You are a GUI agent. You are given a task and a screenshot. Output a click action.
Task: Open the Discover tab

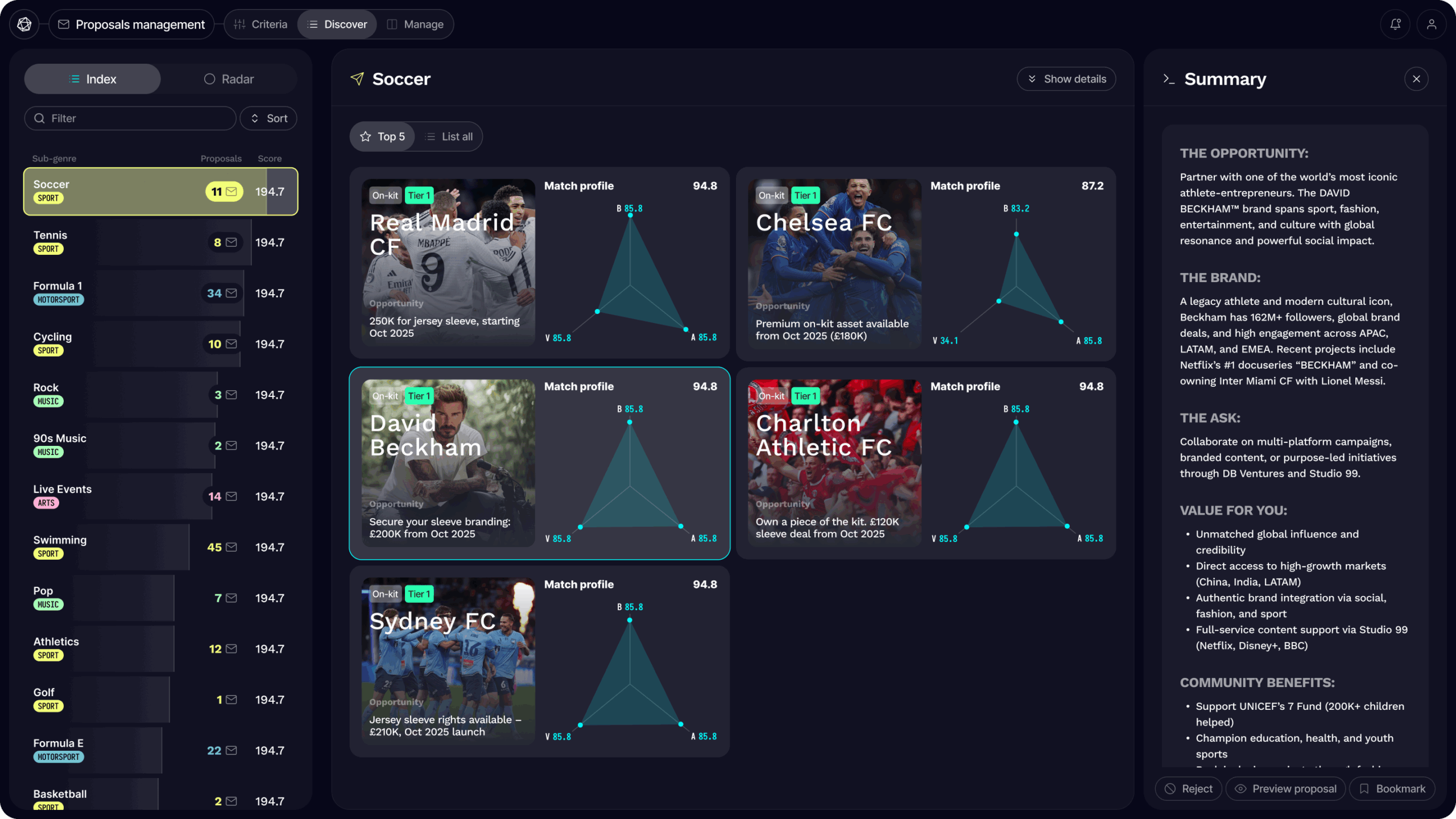click(x=337, y=24)
